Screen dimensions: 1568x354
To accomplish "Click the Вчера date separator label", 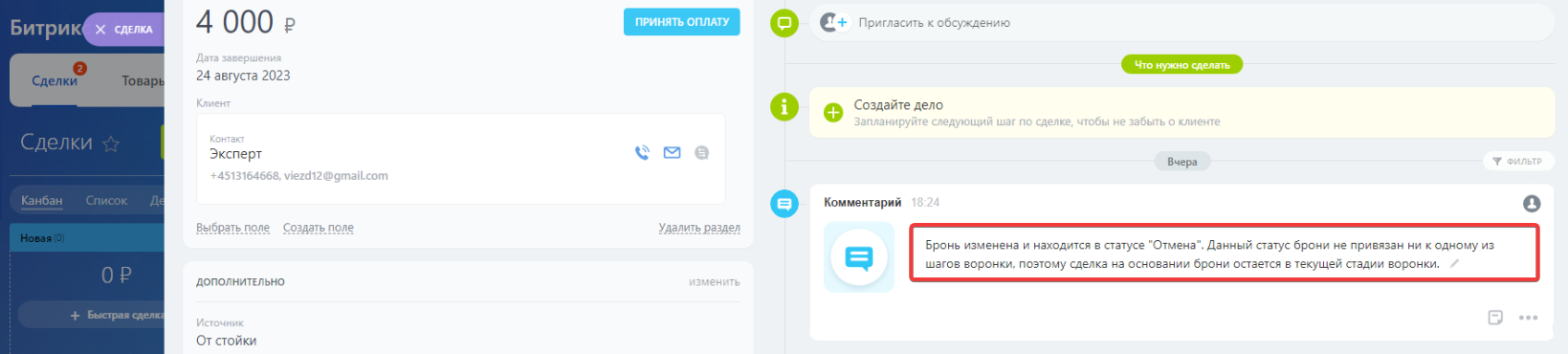I will (1182, 162).
